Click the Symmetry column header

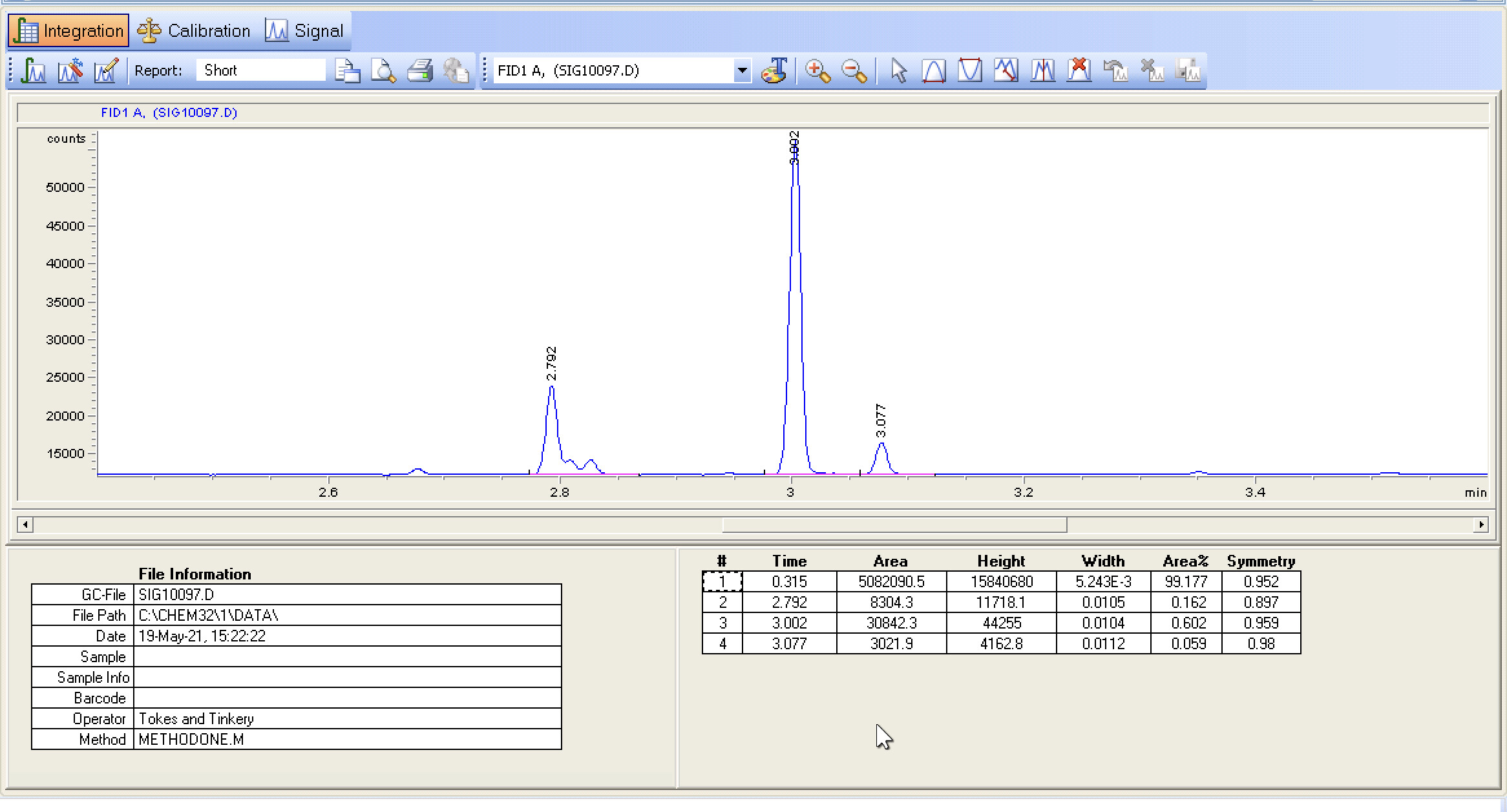click(1261, 561)
